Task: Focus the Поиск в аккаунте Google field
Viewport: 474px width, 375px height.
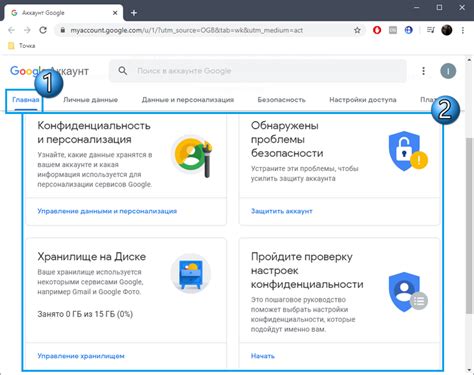Action: [x=258, y=71]
